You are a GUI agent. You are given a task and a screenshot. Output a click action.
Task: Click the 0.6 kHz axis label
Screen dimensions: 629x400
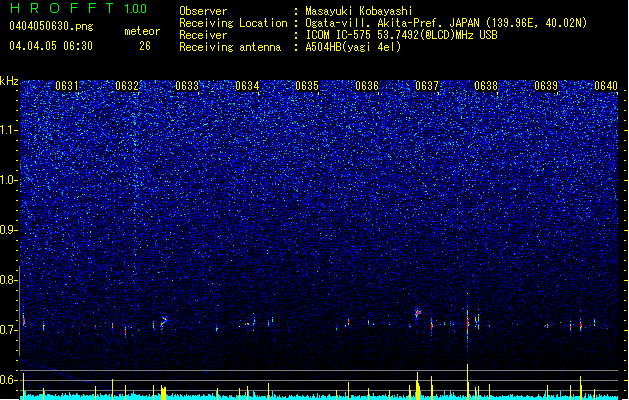(x=9, y=380)
